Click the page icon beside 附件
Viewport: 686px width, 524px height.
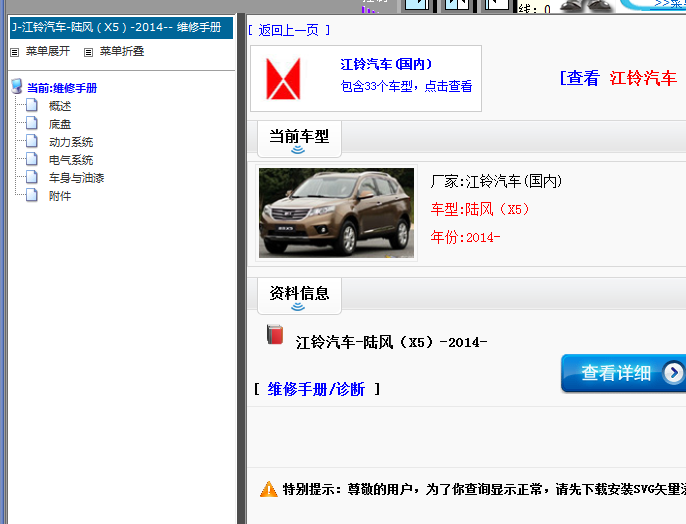pyautogui.click(x=32, y=195)
